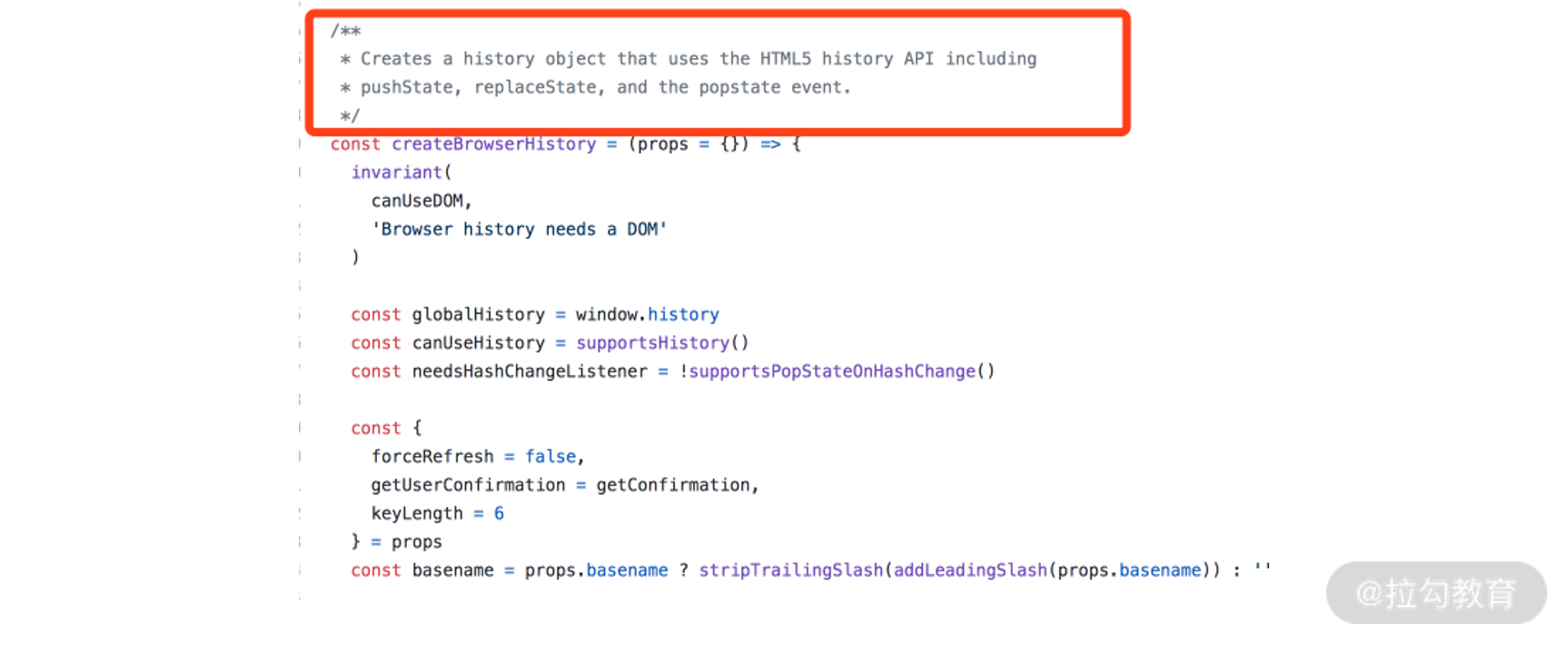Image resolution: width=1568 pixels, height=645 pixels.
Task: Select the getUserConfirmation property
Action: 468,485
